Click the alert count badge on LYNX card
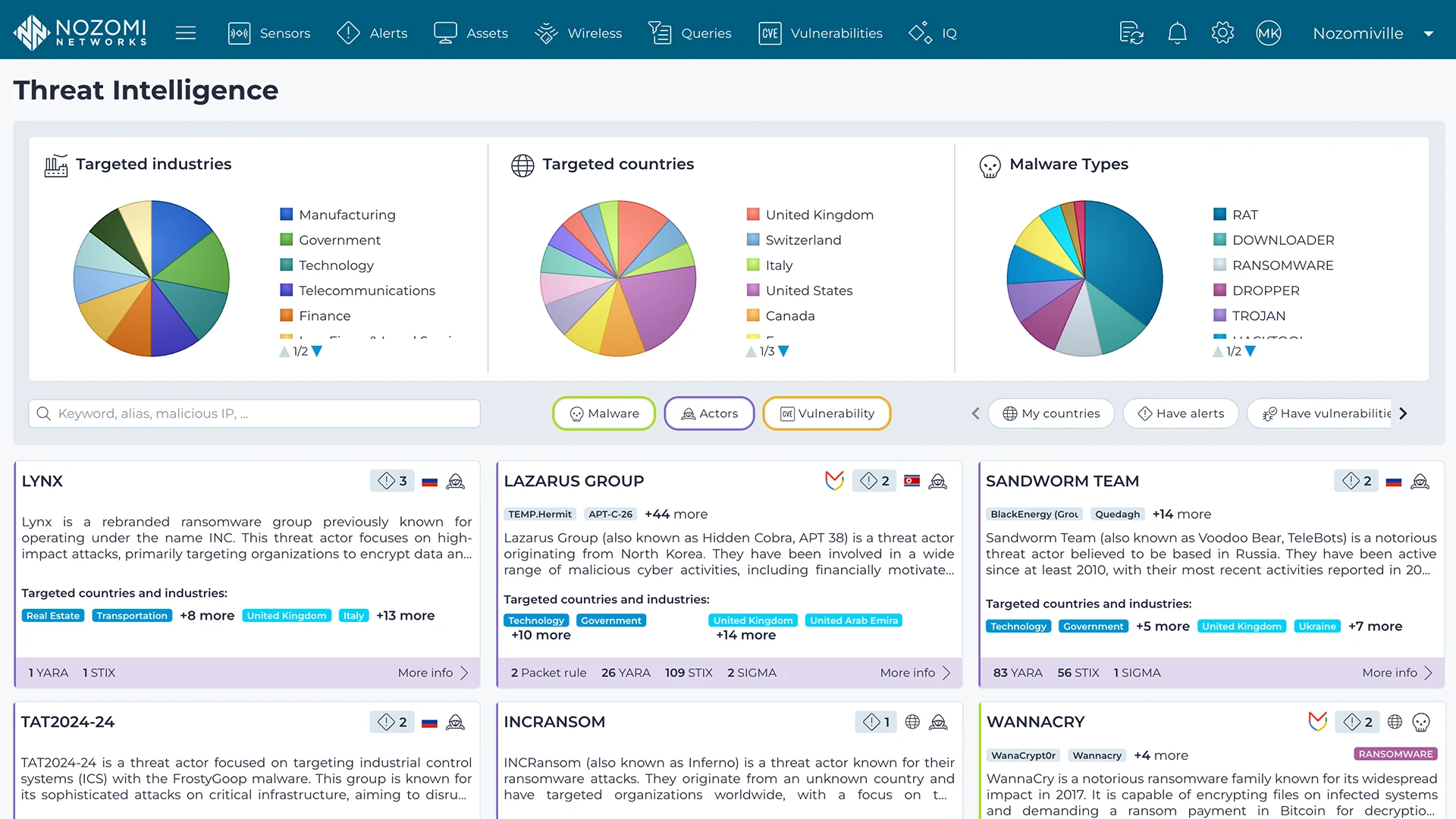 click(x=393, y=481)
